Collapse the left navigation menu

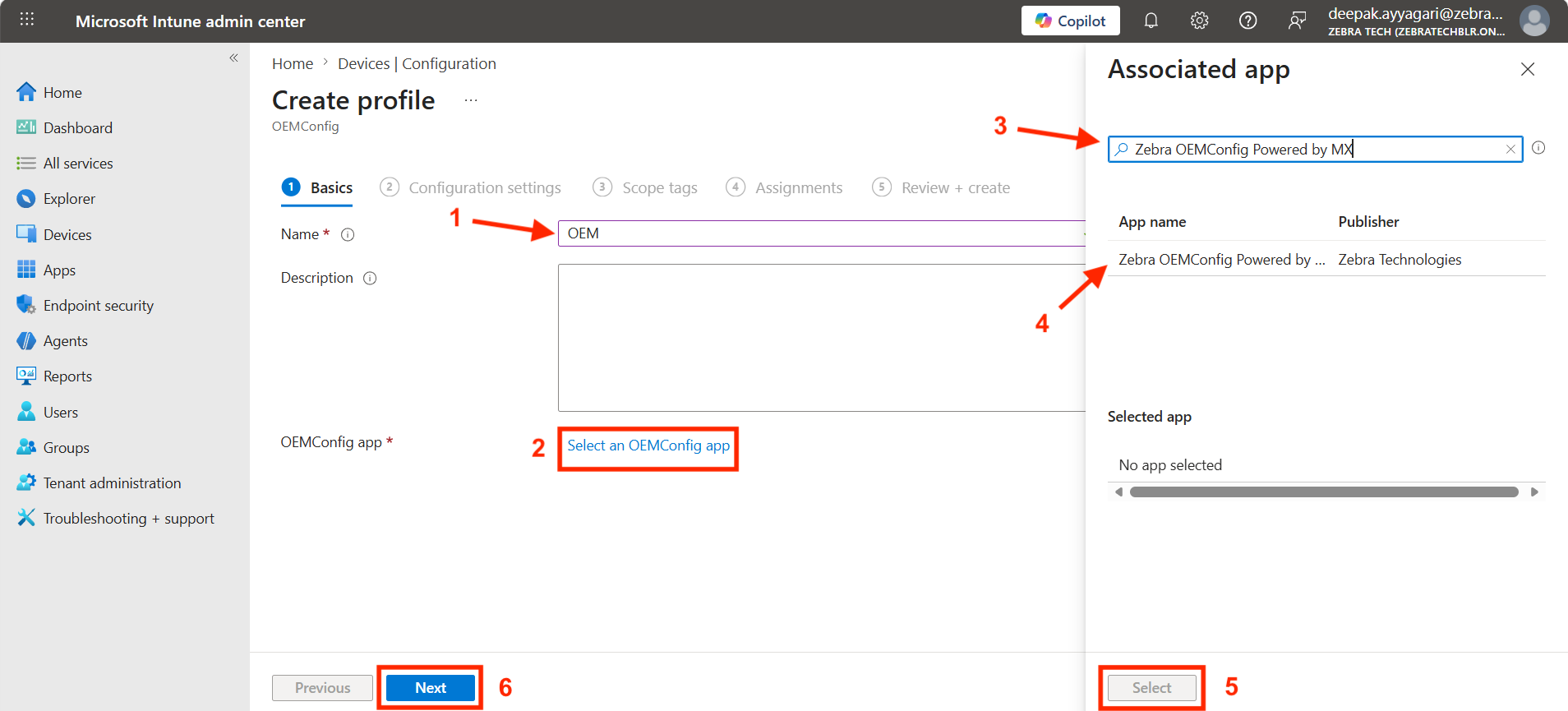click(x=233, y=58)
